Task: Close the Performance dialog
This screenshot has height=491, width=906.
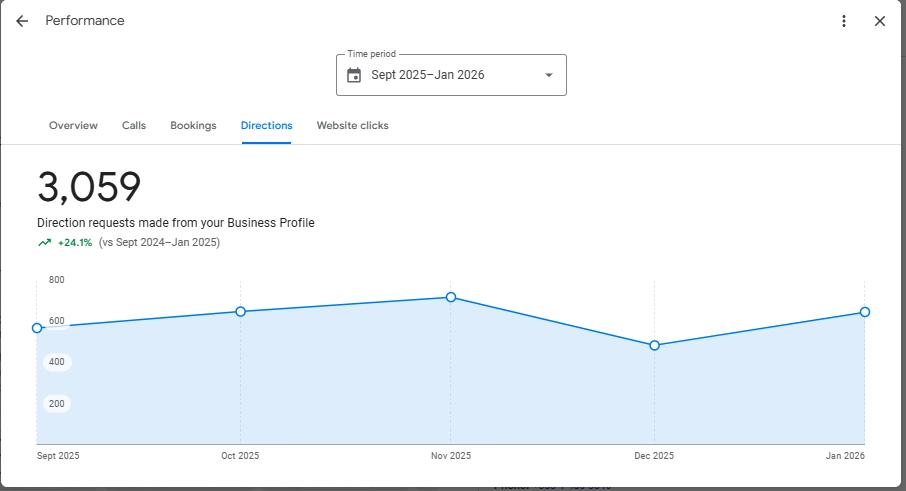Action: click(x=880, y=21)
